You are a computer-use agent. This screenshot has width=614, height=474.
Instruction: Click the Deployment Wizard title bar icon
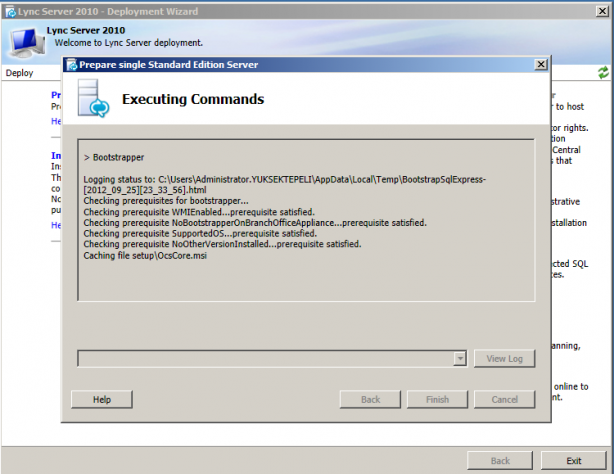(11, 12)
